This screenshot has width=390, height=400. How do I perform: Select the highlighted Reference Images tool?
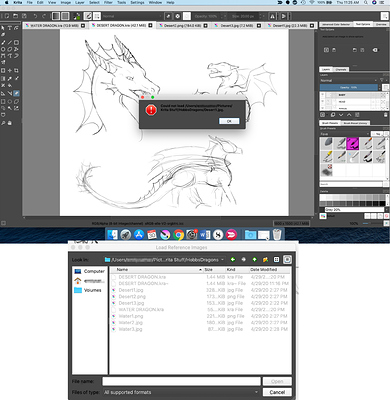pos(16,93)
